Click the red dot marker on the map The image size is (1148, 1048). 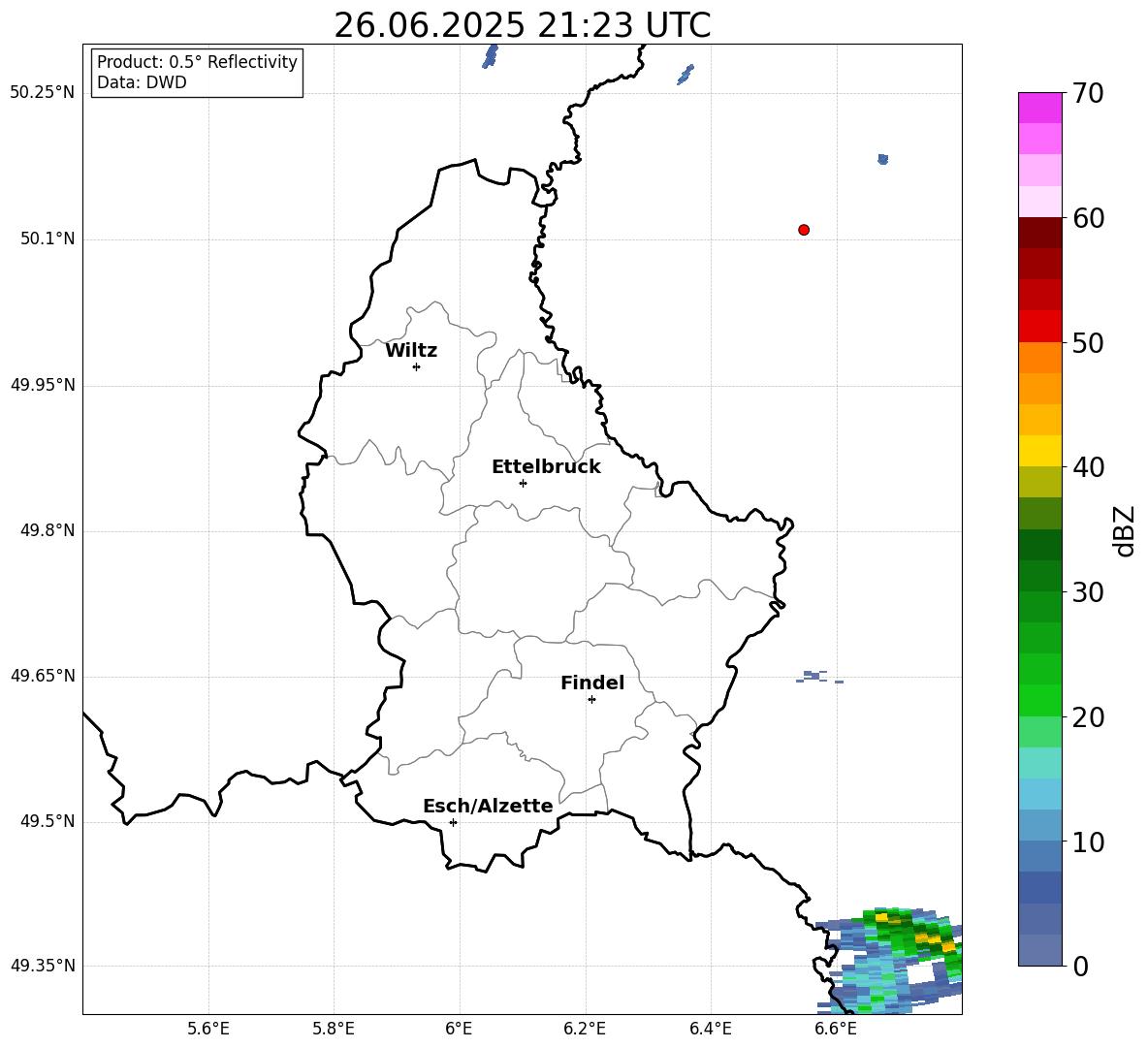[804, 230]
